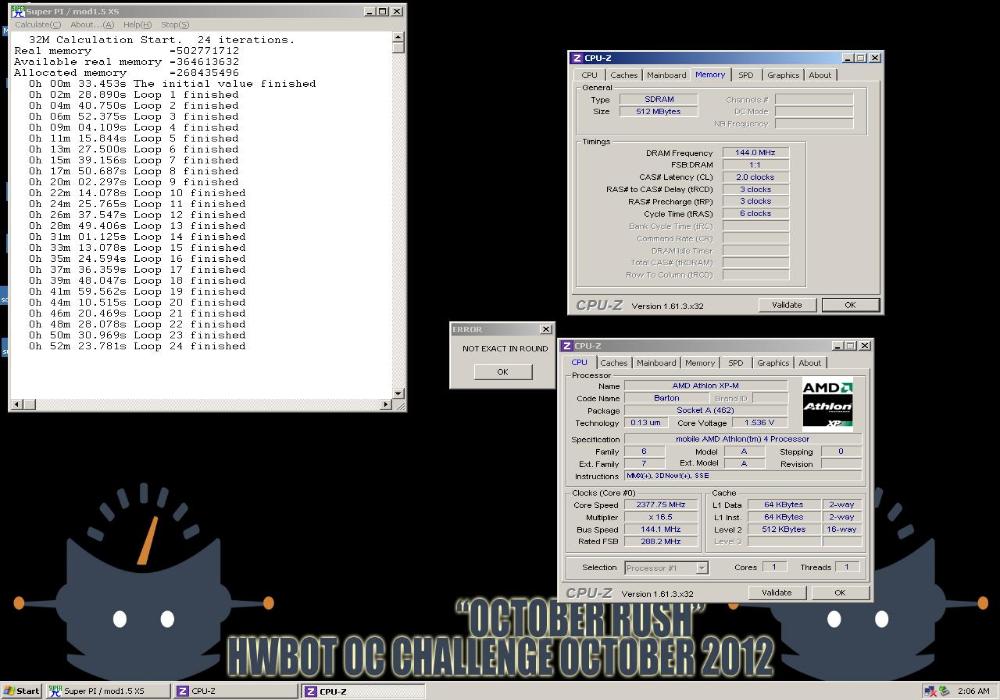Screen dimensions: 1000x700
Task: Open the Calculate menu in Super PI
Action: [x=38, y=24]
